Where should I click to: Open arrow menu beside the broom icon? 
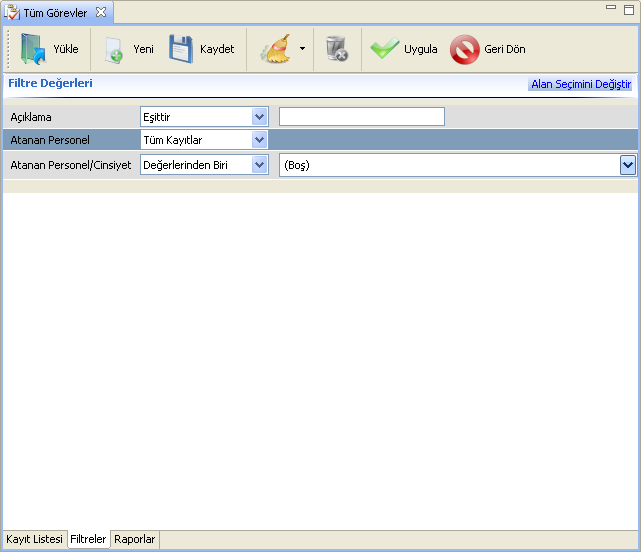(x=302, y=49)
